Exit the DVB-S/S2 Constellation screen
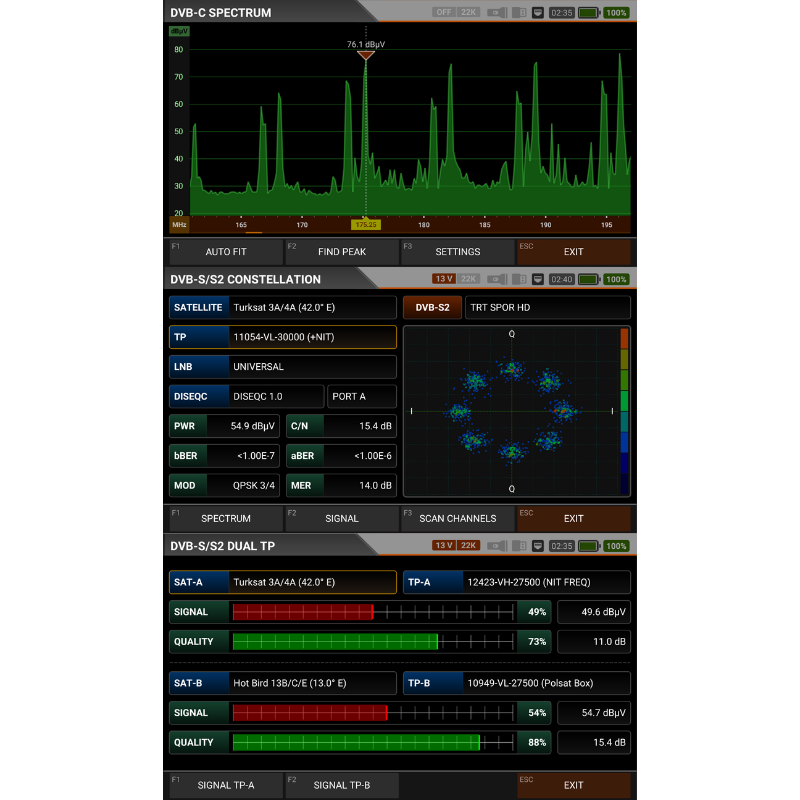This screenshot has height=800, width=800. click(573, 518)
